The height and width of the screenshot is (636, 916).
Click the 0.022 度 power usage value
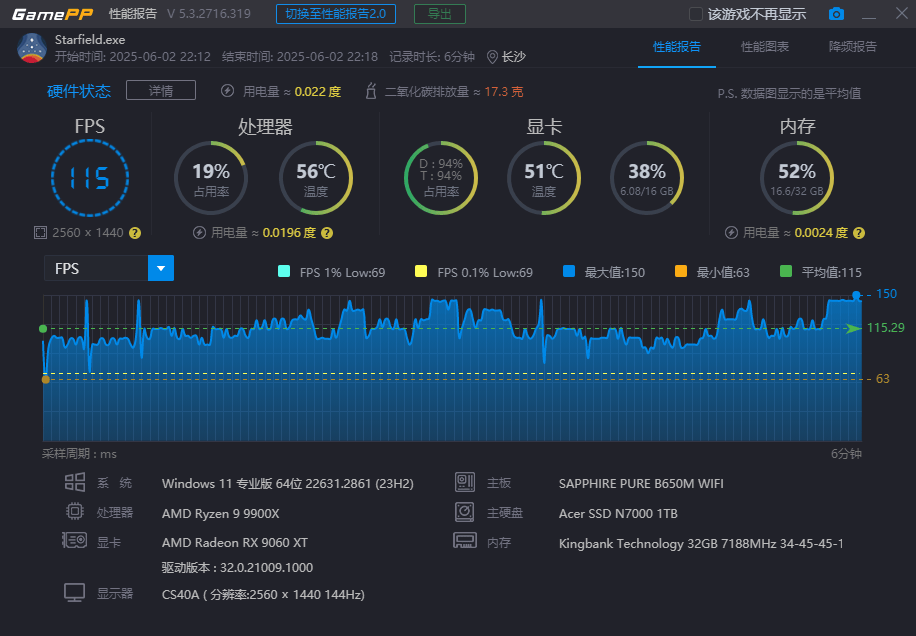click(x=317, y=92)
